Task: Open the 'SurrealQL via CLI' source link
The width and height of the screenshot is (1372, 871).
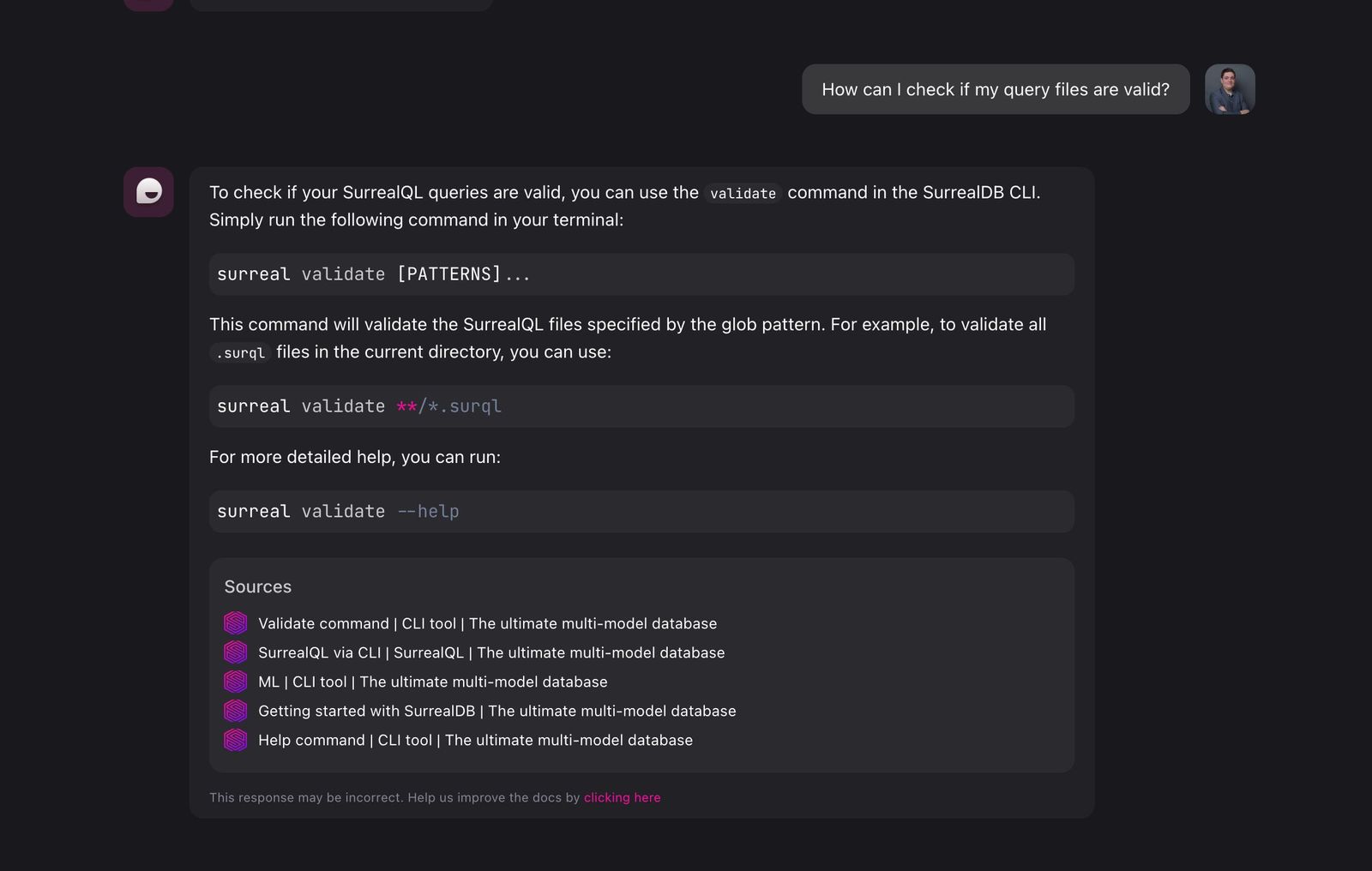Action: pyautogui.click(x=490, y=652)
